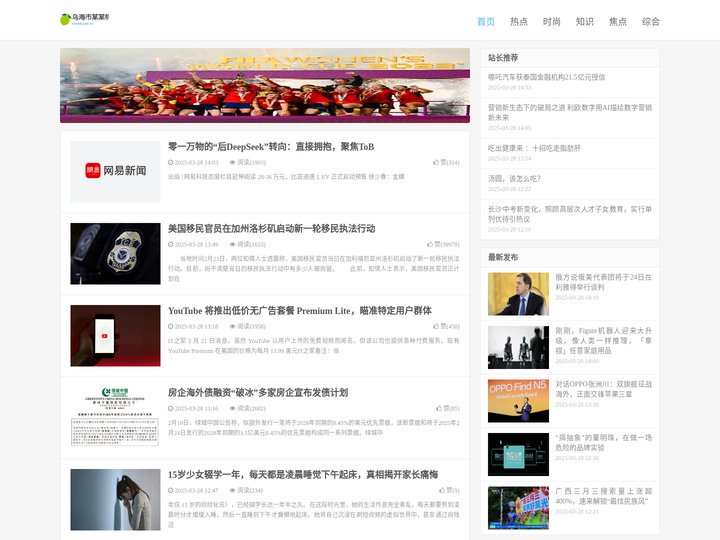Open latest post 广西三月三搜索量上涨超400%
Viewport: 720px width, 540px height.
click(x=603, y=496)
